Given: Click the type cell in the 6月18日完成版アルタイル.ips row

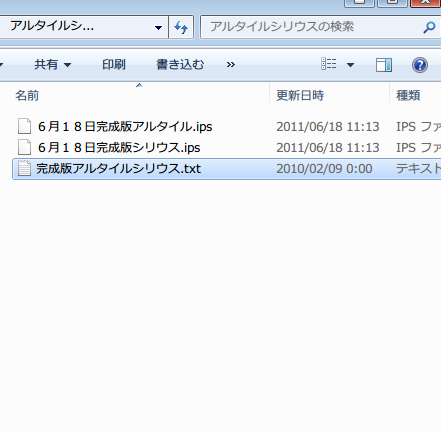Looking at the screenshot, I should (x=418, y=127).
